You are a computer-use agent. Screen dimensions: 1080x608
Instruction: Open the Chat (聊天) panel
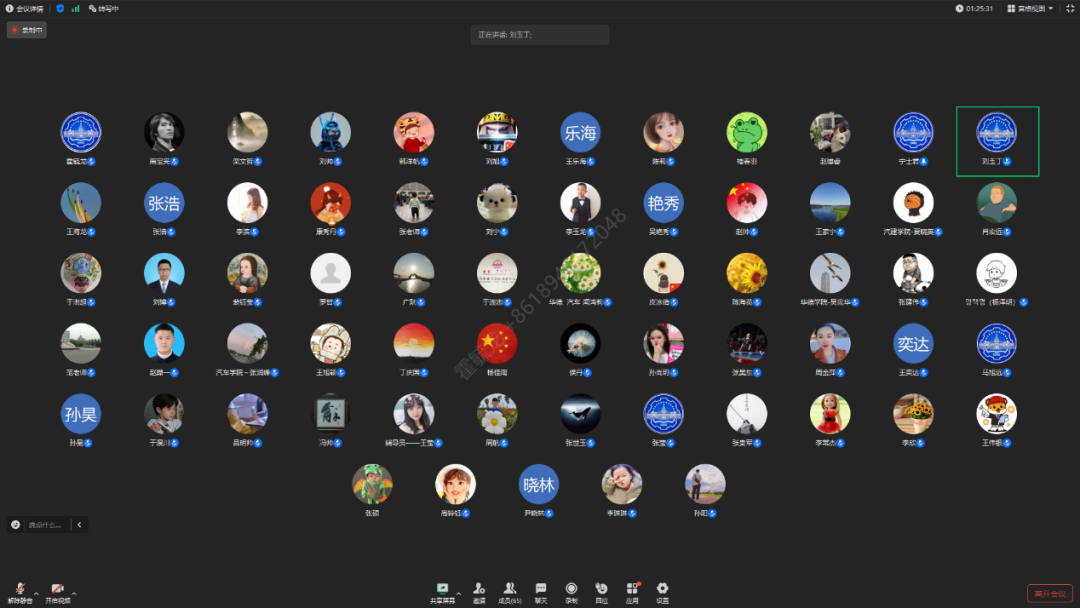541,590
